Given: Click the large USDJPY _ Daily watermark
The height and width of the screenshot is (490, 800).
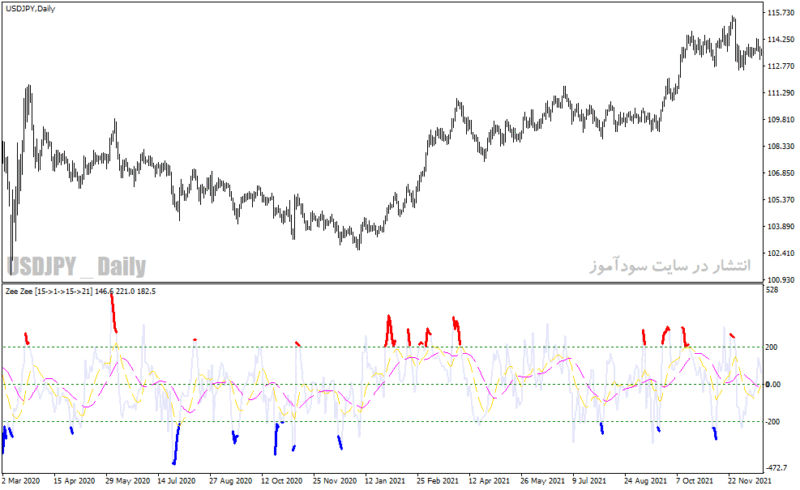Looking at the screenshot, I should tap(76, 267).
